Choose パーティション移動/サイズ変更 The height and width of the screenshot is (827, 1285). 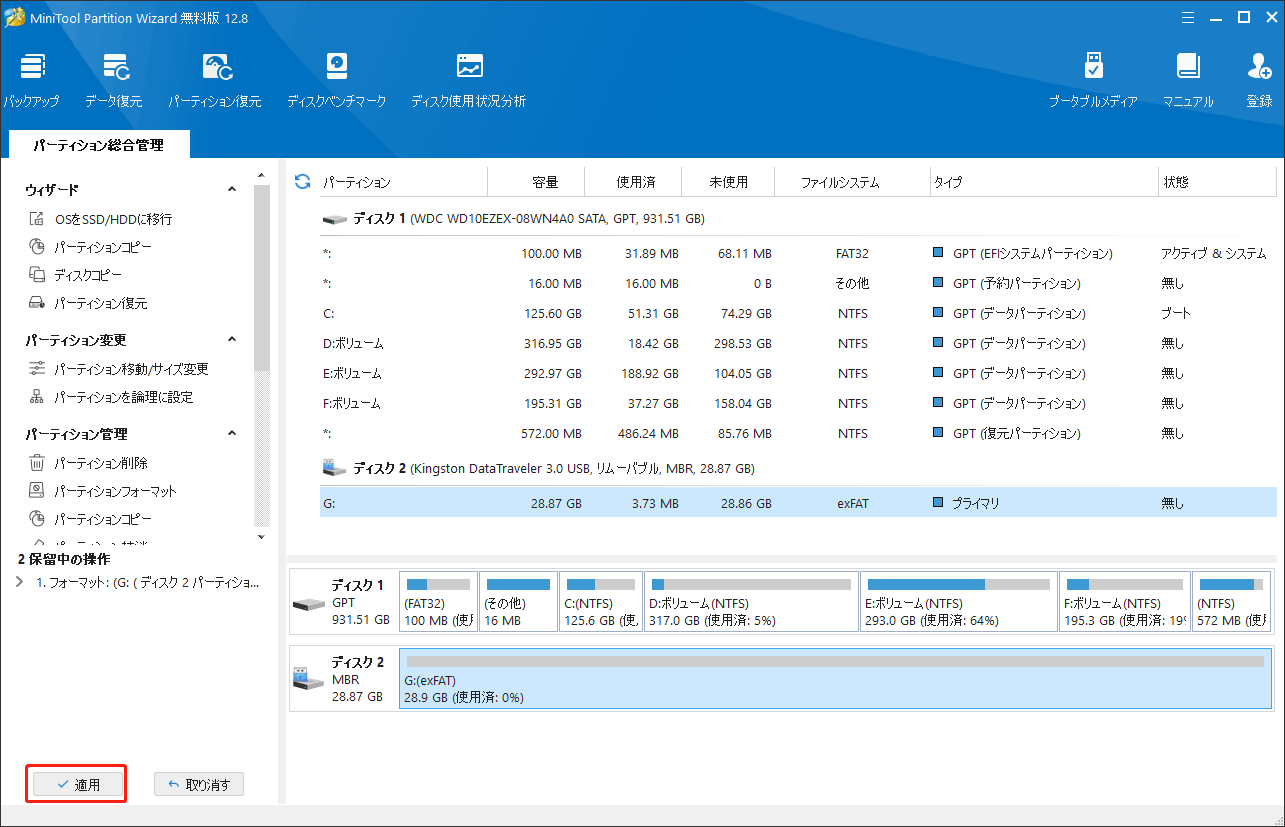(x=118, y=369)
